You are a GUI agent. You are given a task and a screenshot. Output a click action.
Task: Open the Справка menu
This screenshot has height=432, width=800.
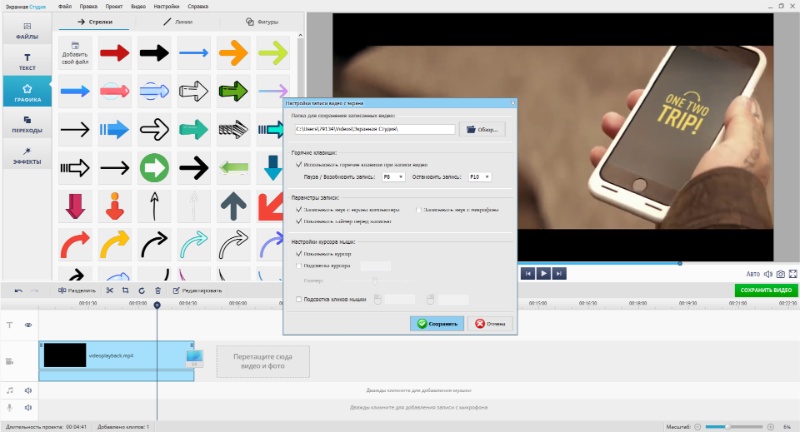(198, 7)
